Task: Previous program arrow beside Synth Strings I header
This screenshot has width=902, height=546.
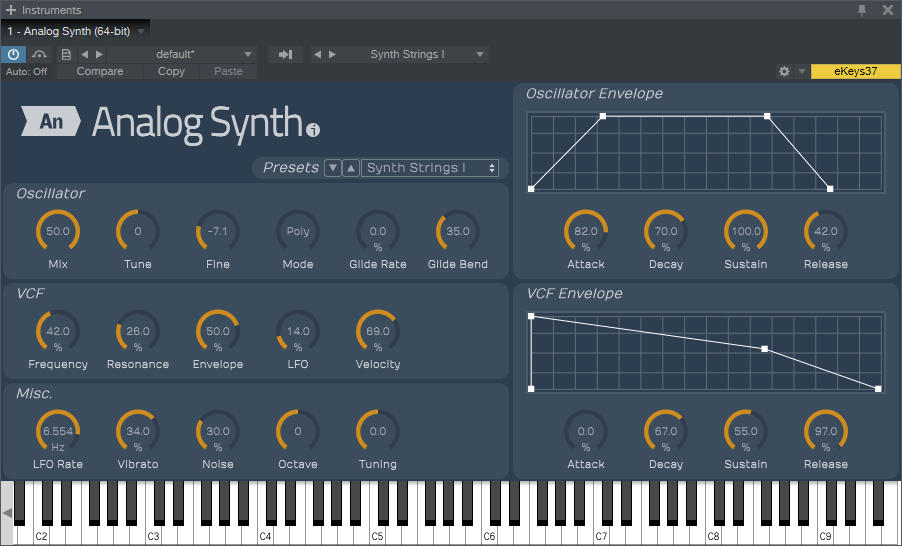Action: click(317, 54)
